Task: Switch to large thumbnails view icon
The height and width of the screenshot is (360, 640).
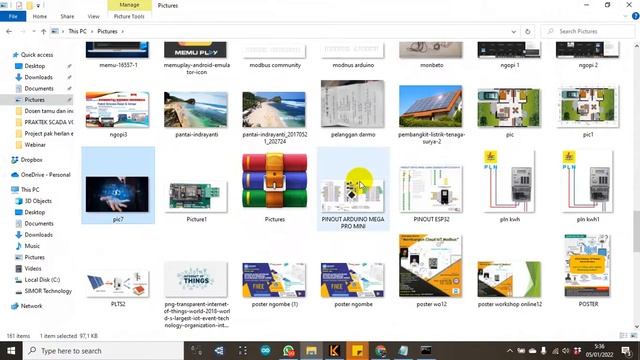Action: 633,336
